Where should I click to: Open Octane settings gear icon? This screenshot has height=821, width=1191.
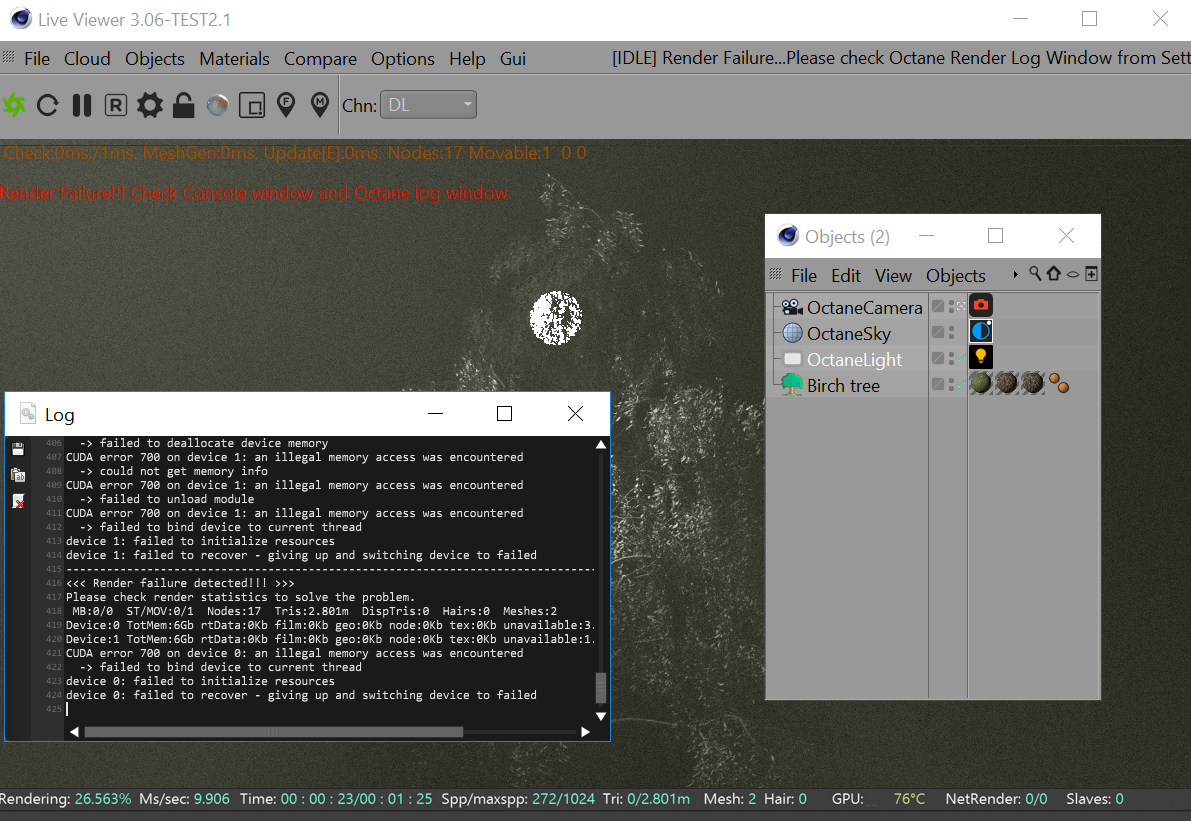coord(150,105)
